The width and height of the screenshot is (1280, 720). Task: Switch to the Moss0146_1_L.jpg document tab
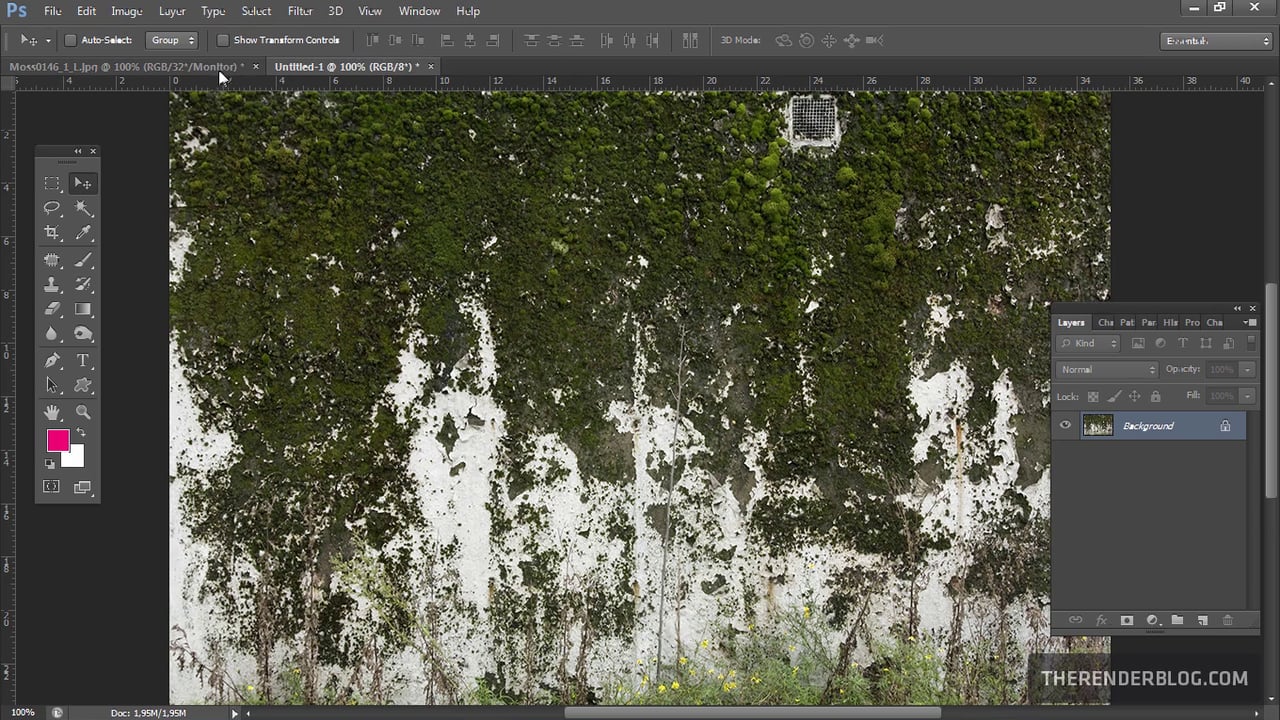(x=127, y=66)
